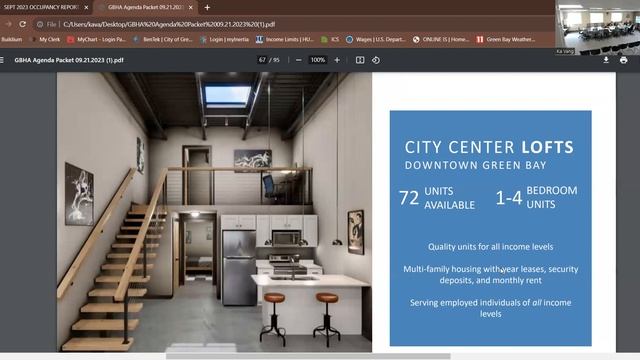Open the My Clerk bookmark

coord(46,40)
